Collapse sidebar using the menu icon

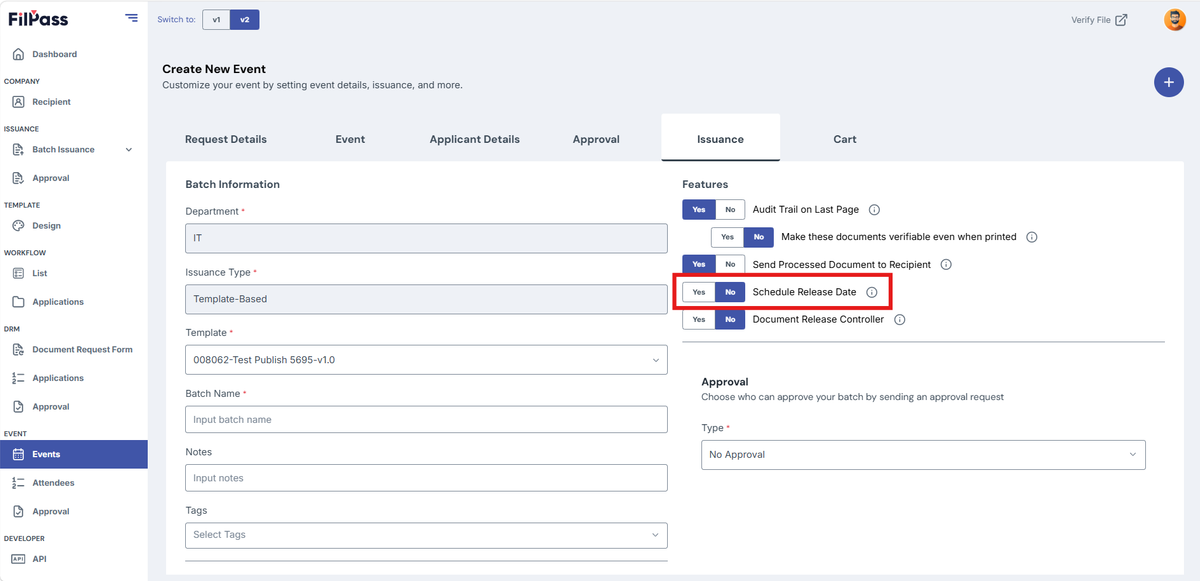click(x=131, y=18)
